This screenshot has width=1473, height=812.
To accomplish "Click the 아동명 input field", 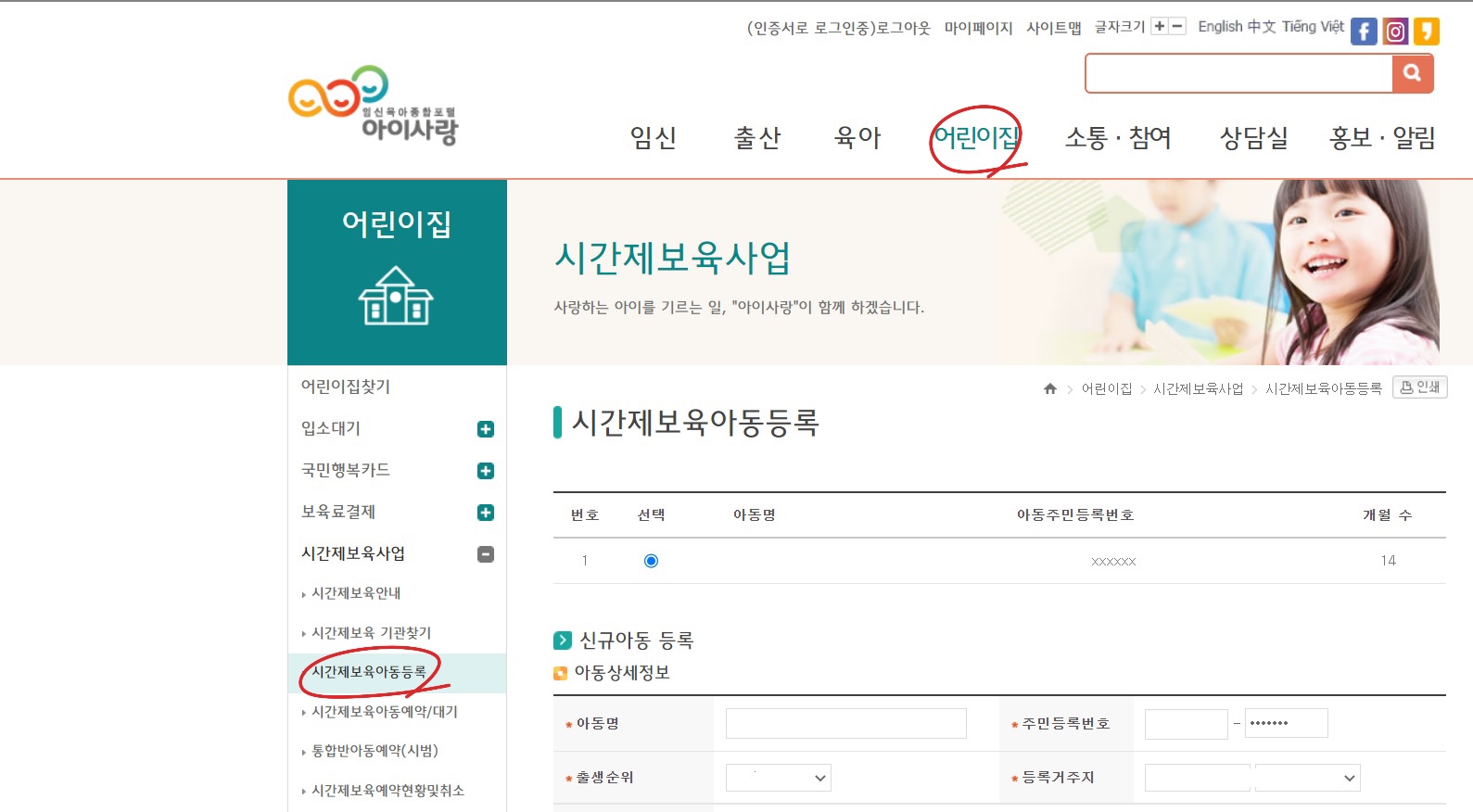I will (x=845, y=723).
